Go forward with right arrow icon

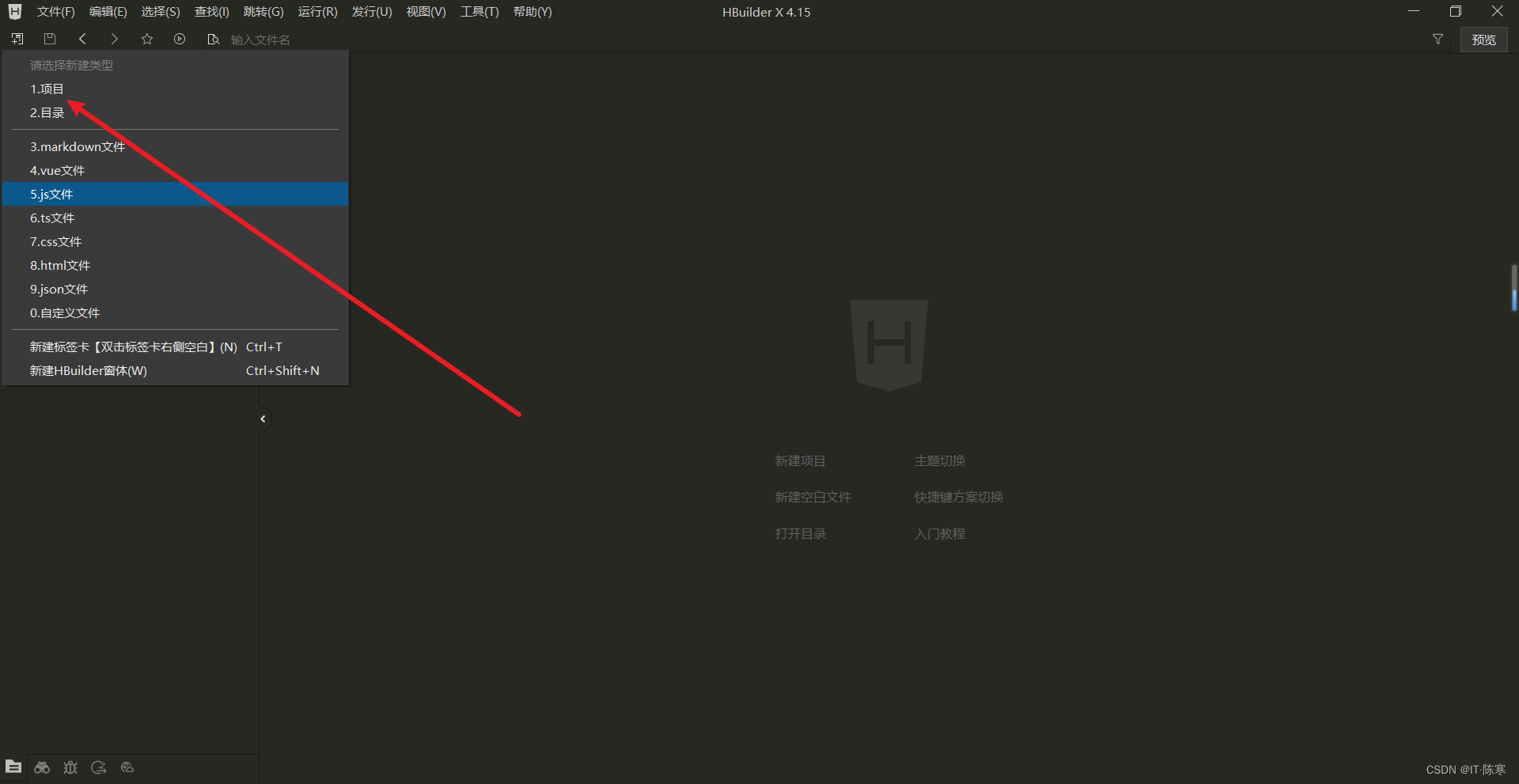115,39
